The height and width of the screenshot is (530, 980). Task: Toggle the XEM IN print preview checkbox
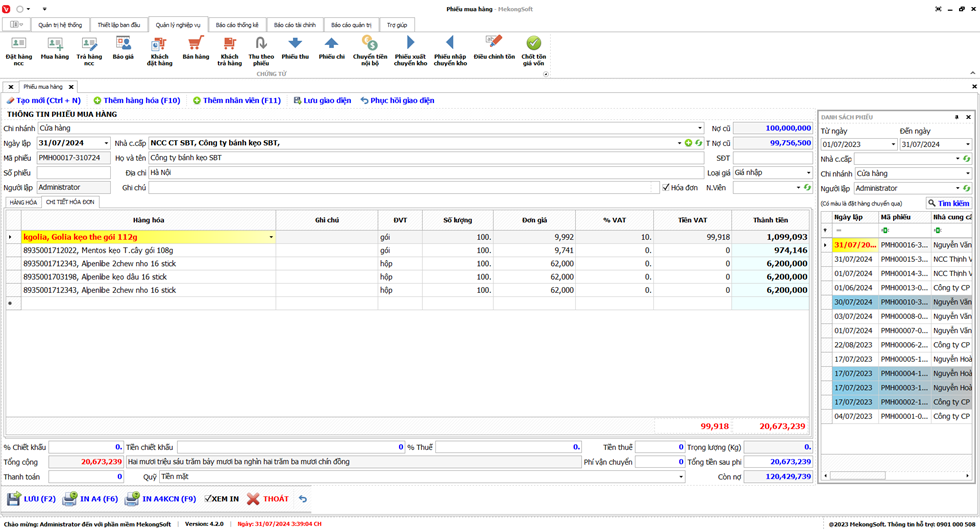[x=209, y=498]
